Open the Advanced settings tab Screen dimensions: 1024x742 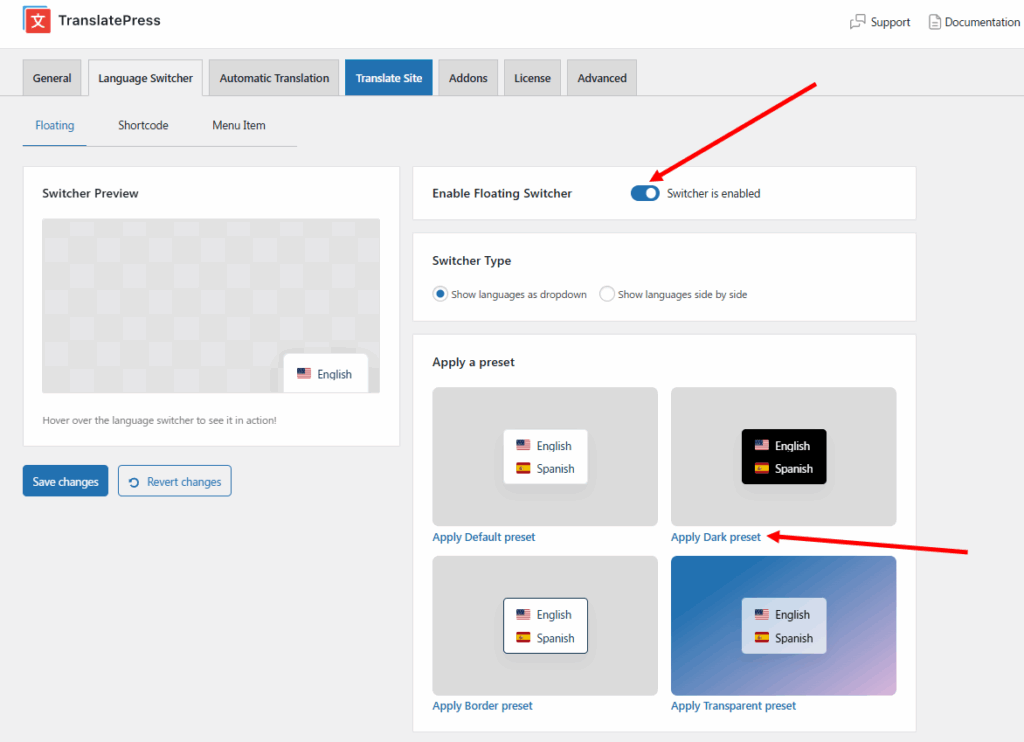tap(602, 78)
